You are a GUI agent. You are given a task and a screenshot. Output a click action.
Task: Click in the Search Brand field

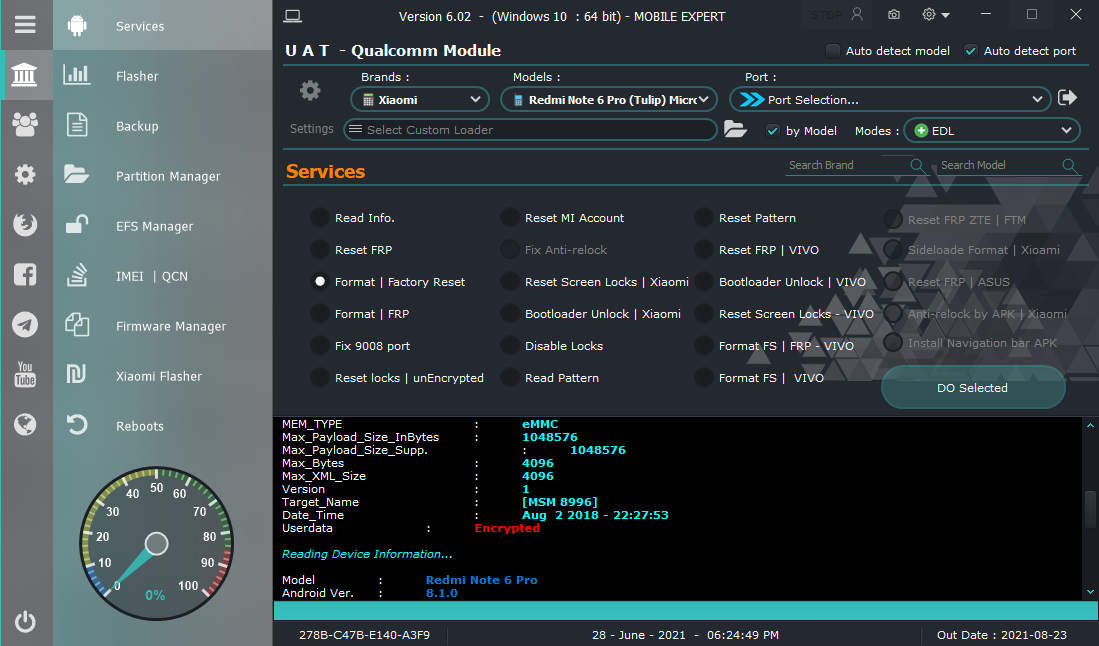click(847, 165)
